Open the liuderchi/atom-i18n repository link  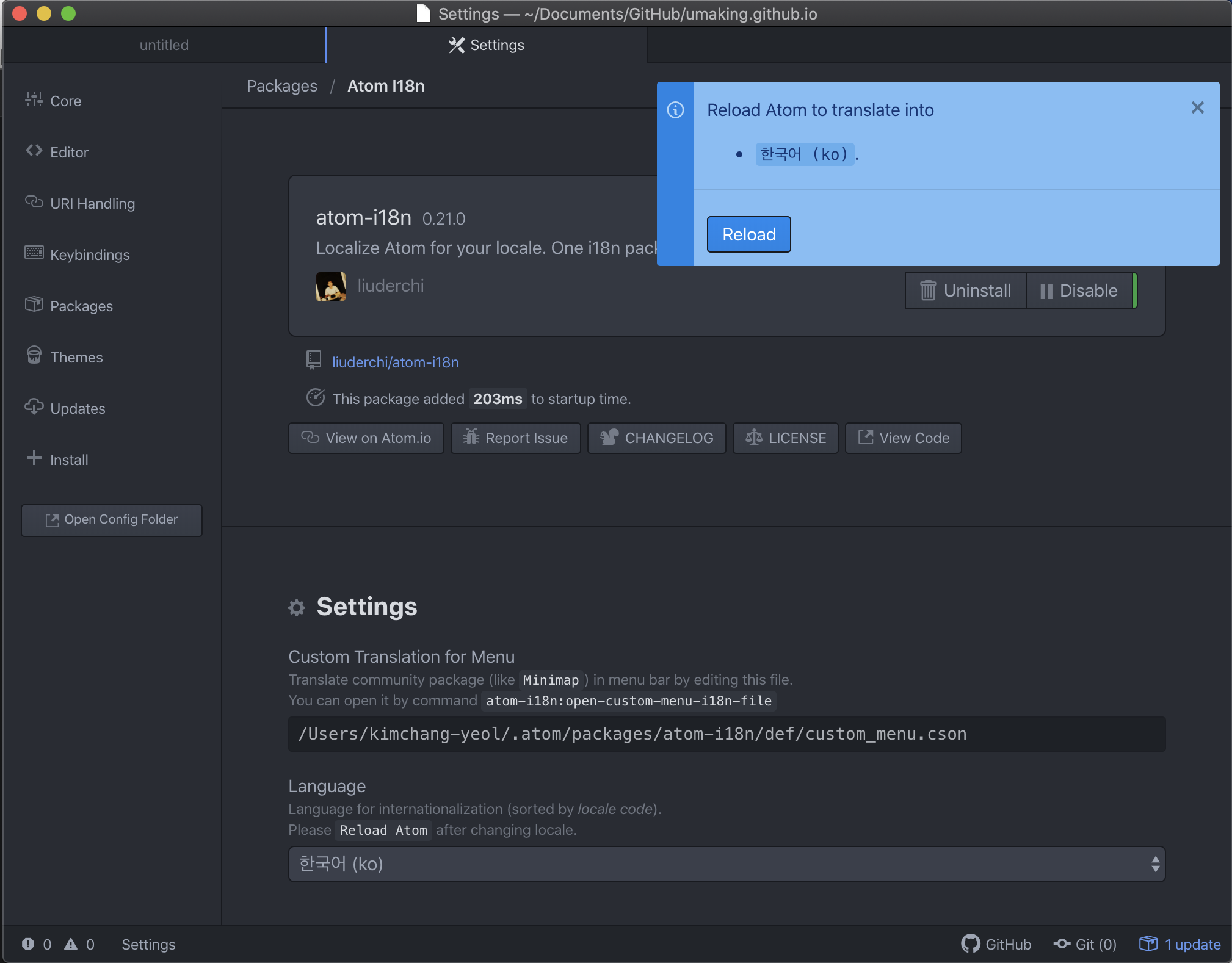tap(395, 362)
